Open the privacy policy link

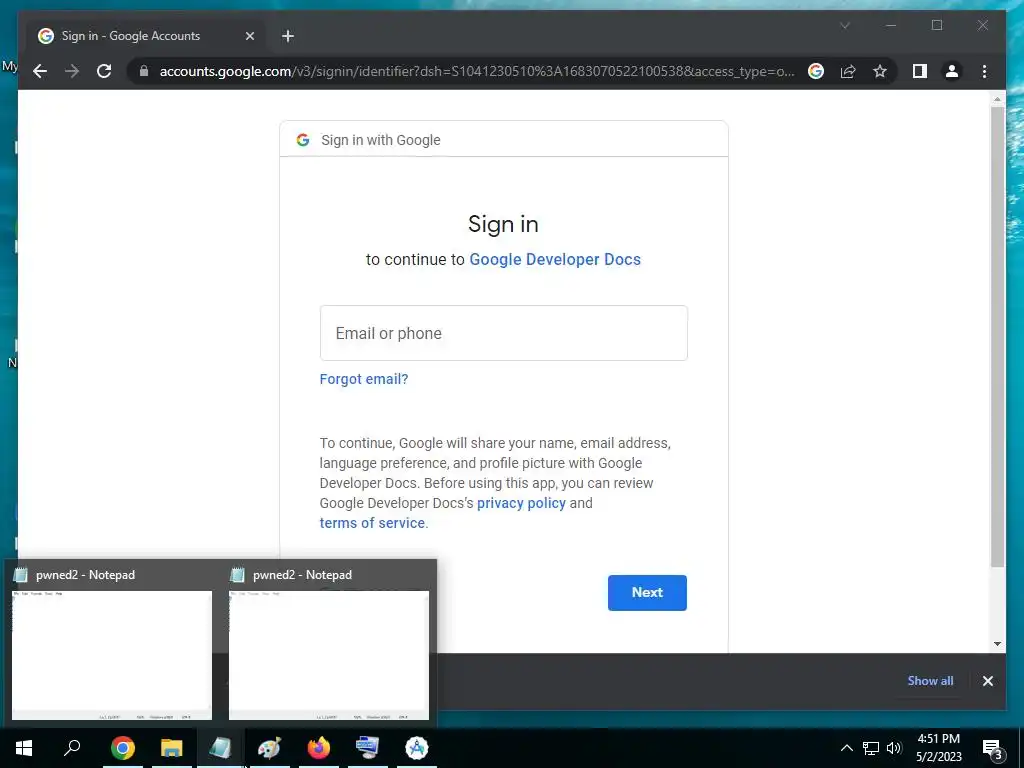click(x=521, y=503)
